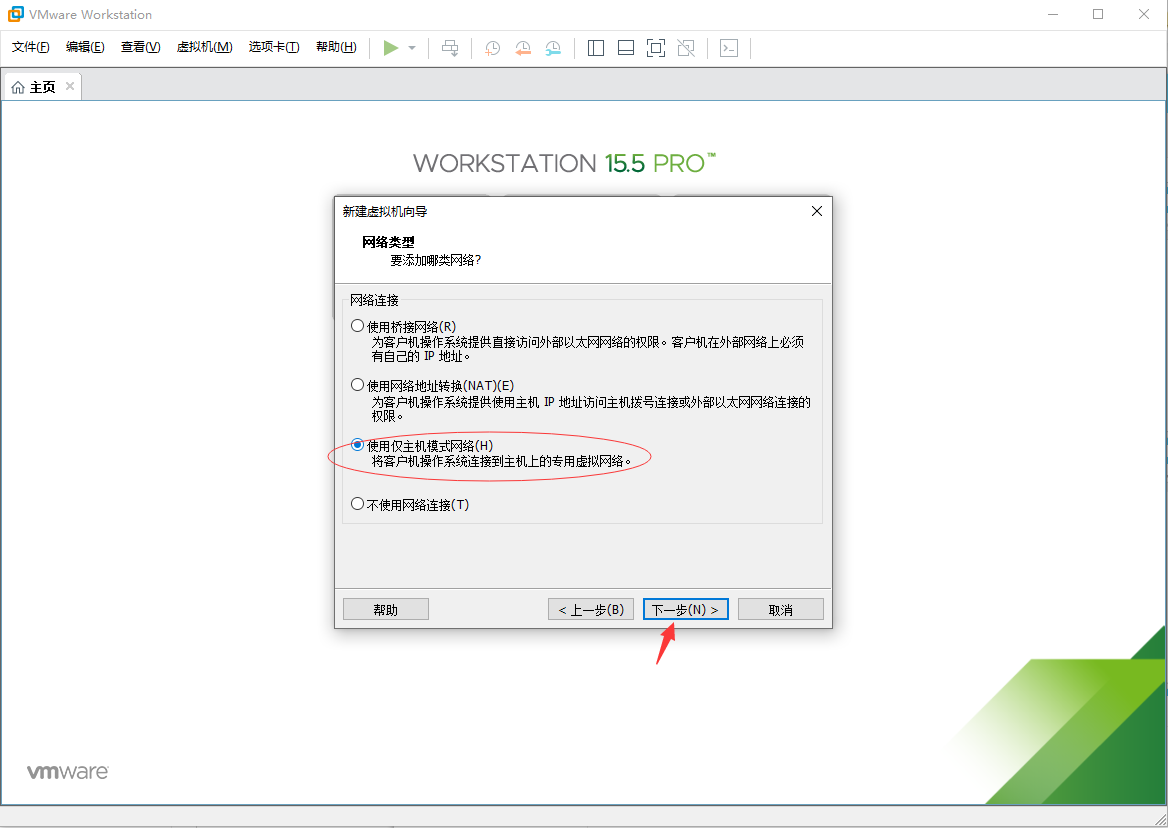Minimize the VMware Workstation window
This screenshot has width=1168, height=828.
1053,14
